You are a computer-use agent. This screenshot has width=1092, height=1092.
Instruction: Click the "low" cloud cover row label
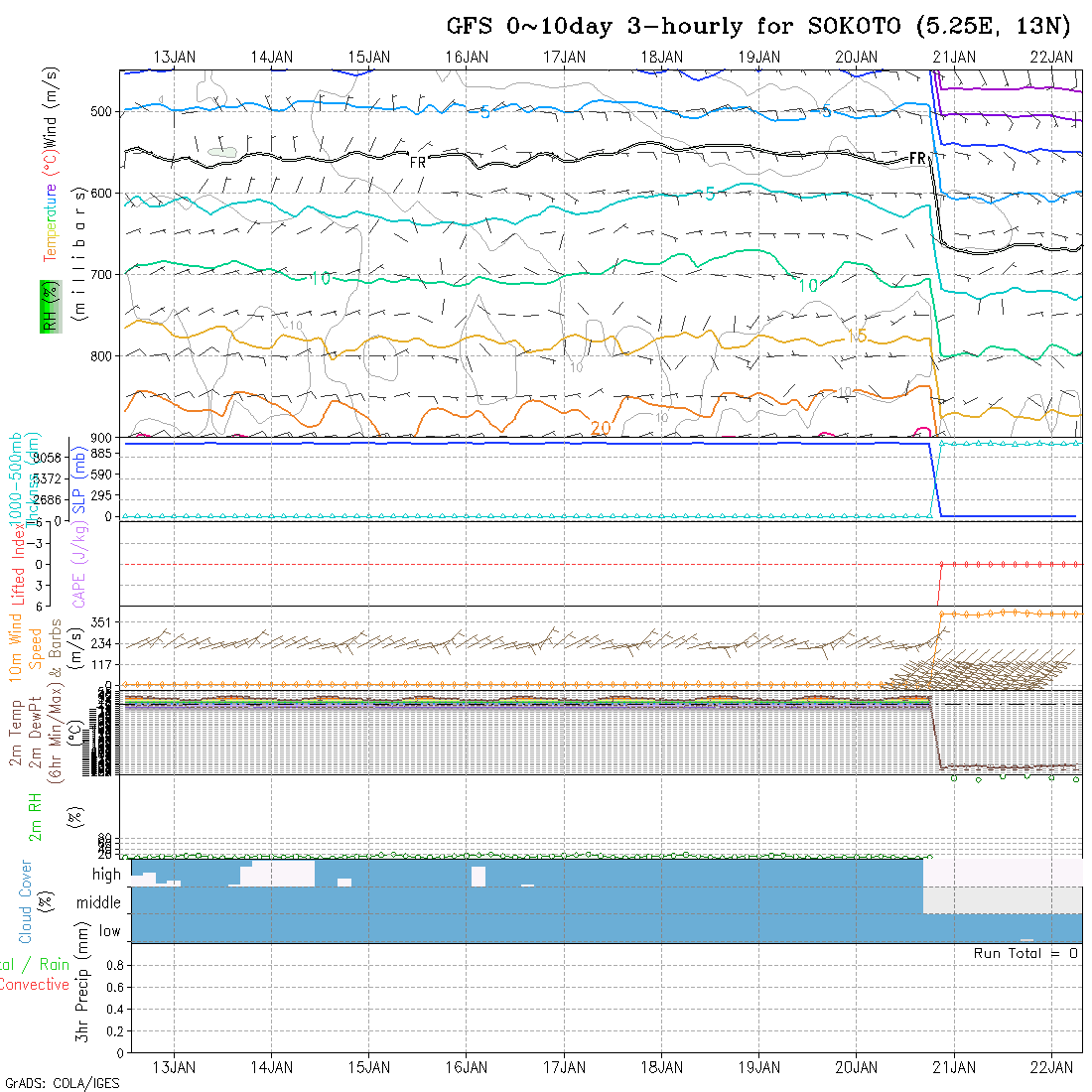pos(109,931)
